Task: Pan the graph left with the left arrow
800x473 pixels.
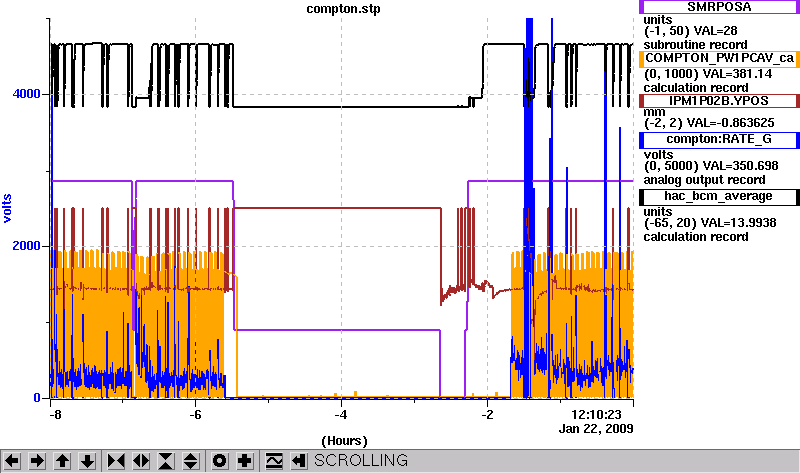Action: coord(12,461)
